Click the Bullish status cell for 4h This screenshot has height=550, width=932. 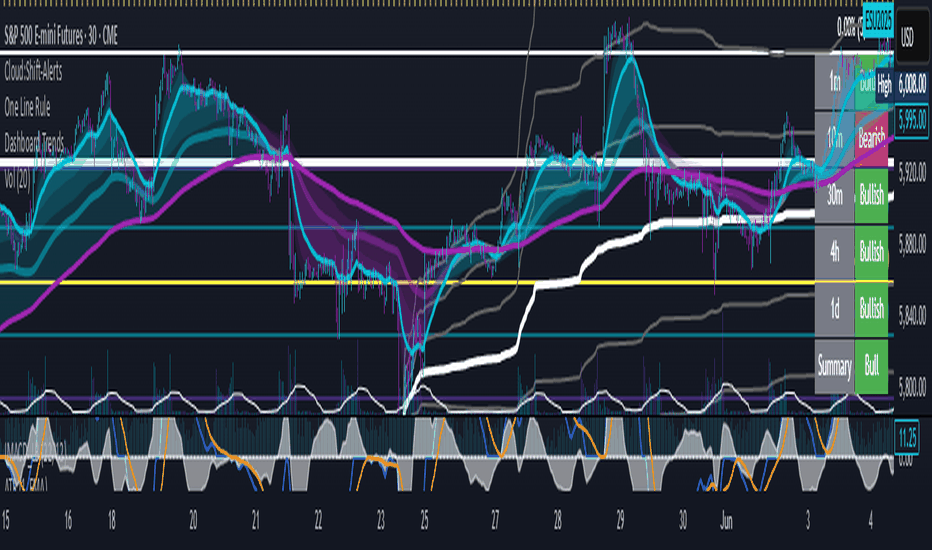871,253
